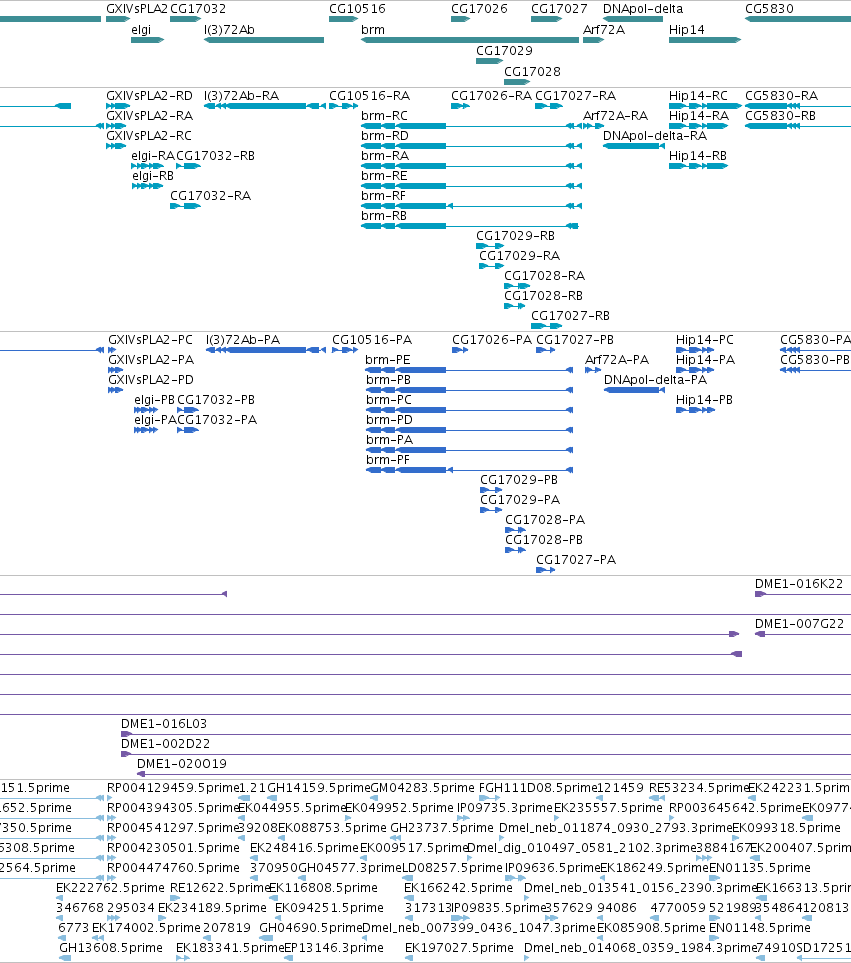Viewport: 851px width, 963px height.
Task: Open transcript CG17029-RB
Action: click(x=515, y=235)
